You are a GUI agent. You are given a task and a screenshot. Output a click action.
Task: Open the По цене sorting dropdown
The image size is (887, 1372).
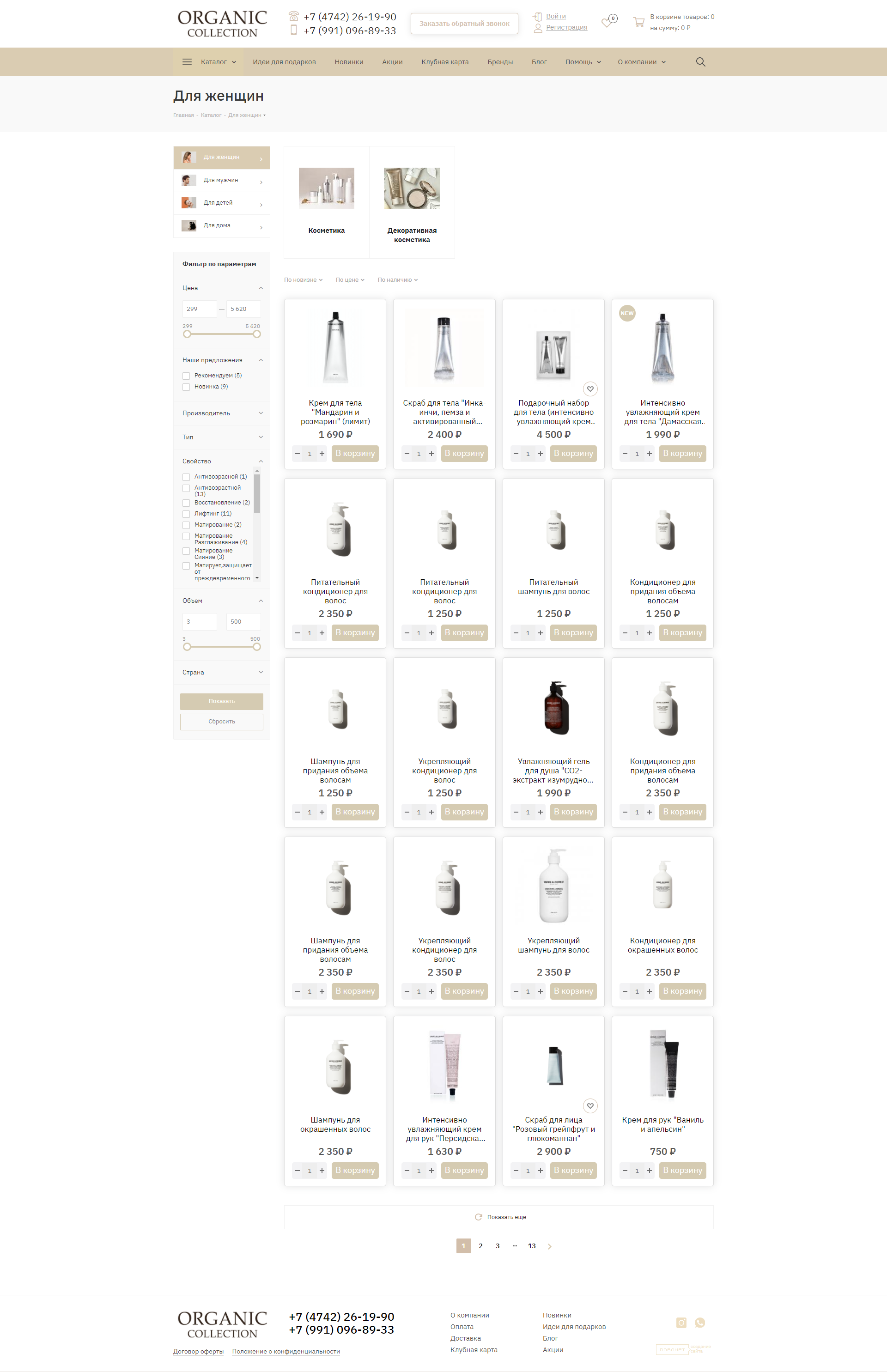(350, 280)
